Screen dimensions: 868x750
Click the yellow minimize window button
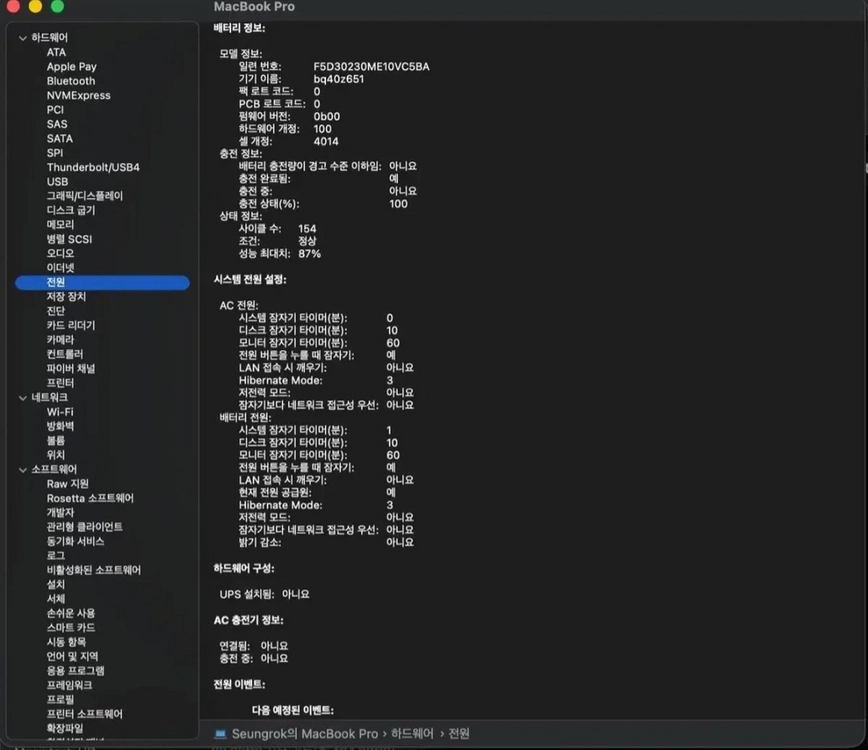click(35, 6)
